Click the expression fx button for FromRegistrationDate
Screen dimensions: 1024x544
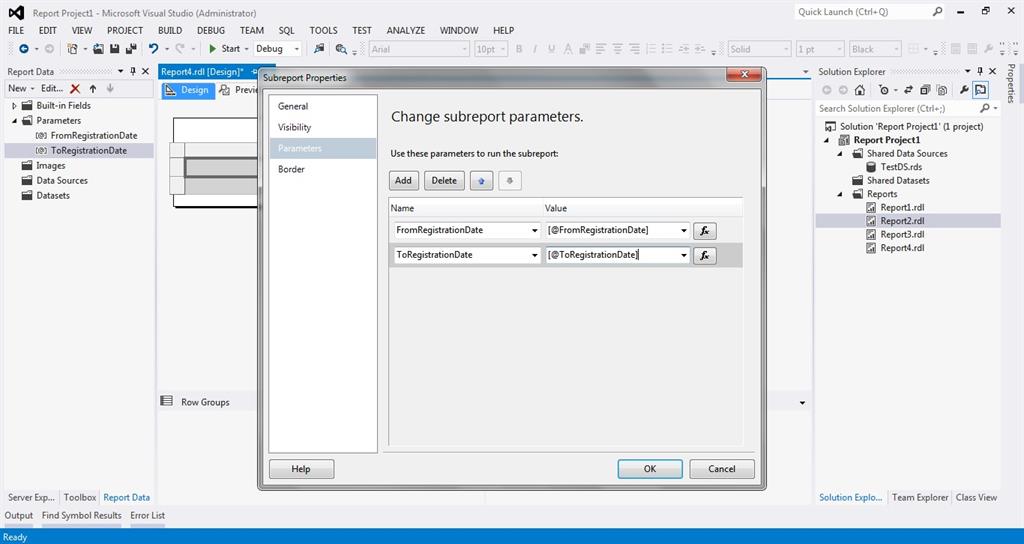coord(705,231)
